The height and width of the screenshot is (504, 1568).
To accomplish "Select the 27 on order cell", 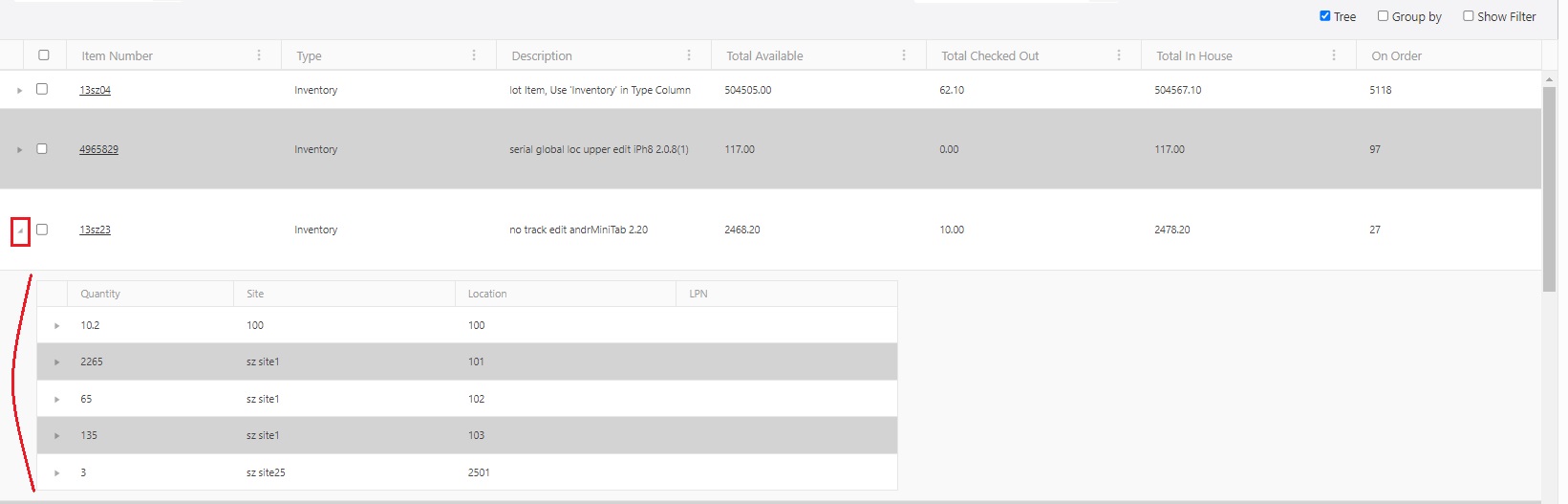I will pos(1375,230).
